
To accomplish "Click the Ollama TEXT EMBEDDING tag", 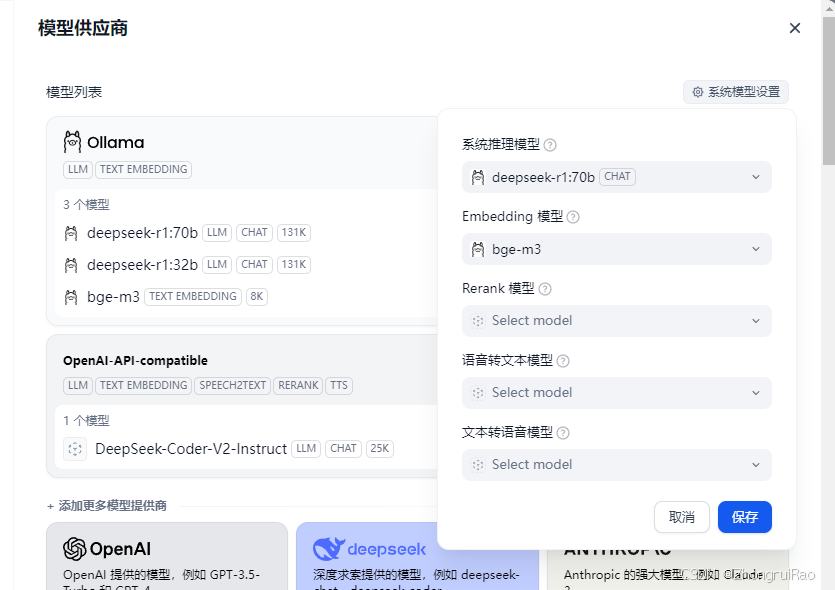I will [x=143, y=169].
